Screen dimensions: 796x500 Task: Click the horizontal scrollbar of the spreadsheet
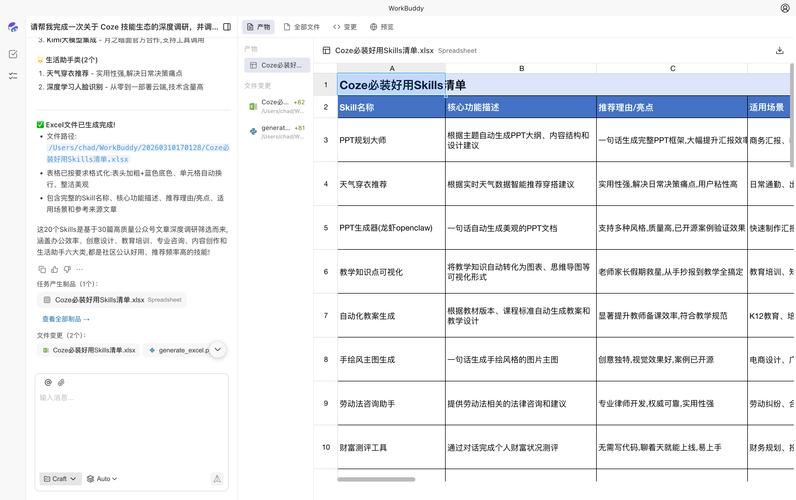tap(376, 479)
